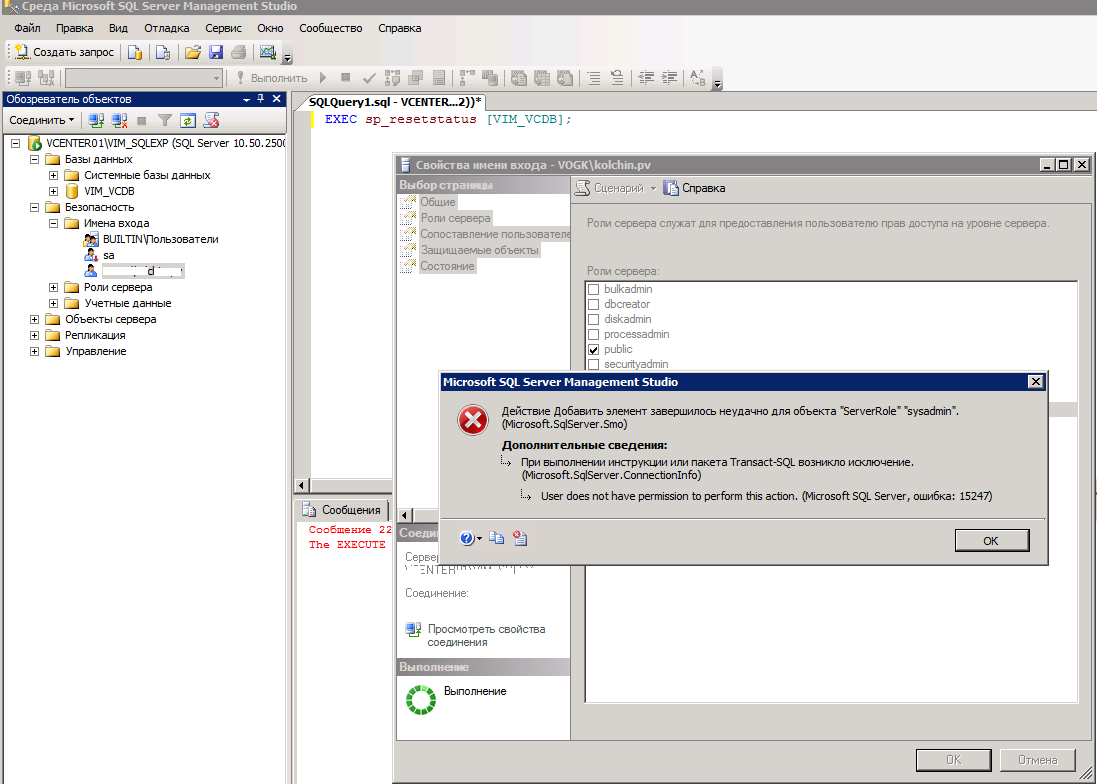The width and height of the screenshot is (1097, 784).
Task: Copy the error message text icon
Action: (497, 539)
